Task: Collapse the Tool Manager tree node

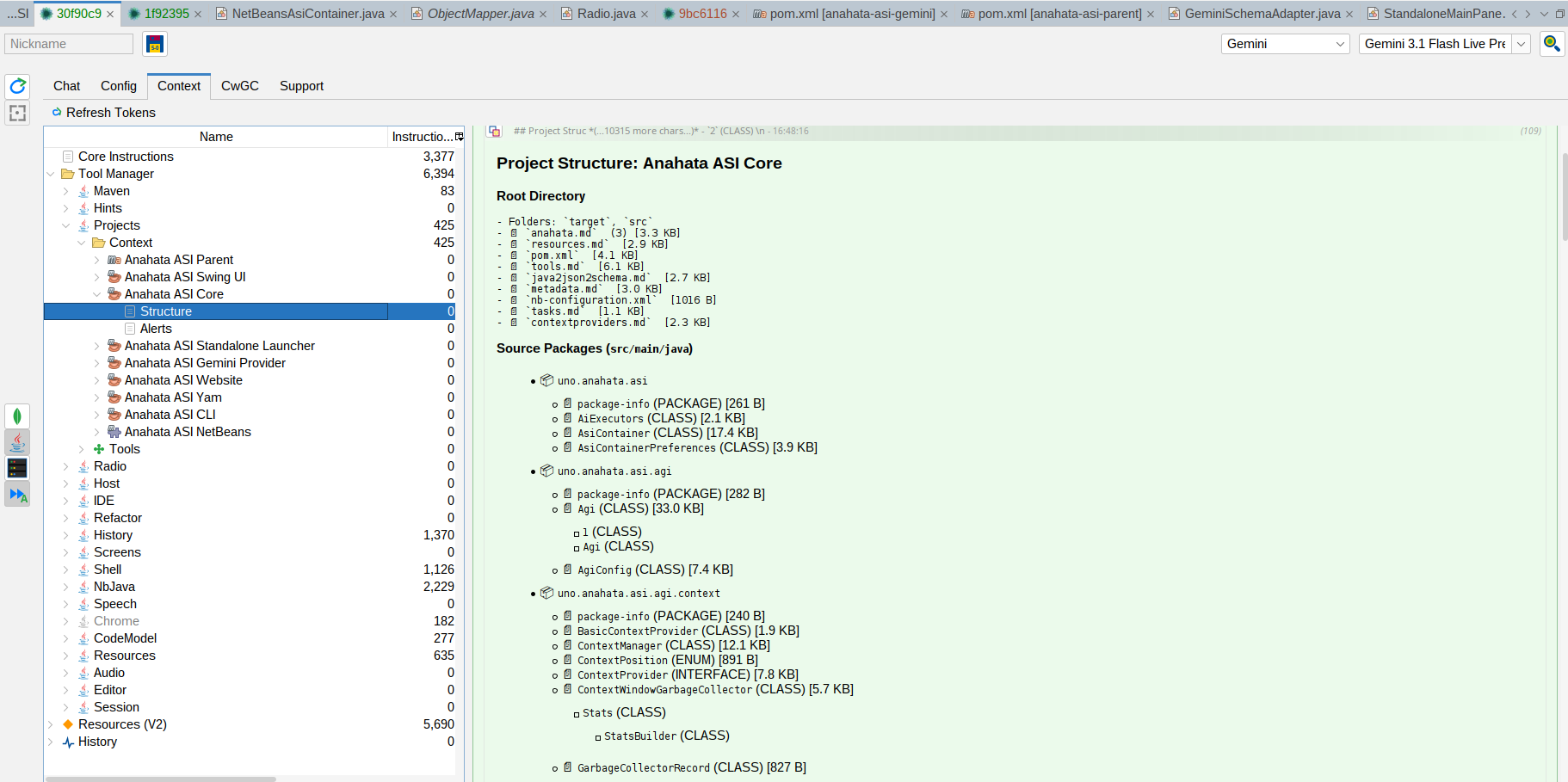Action: [51, 174]
